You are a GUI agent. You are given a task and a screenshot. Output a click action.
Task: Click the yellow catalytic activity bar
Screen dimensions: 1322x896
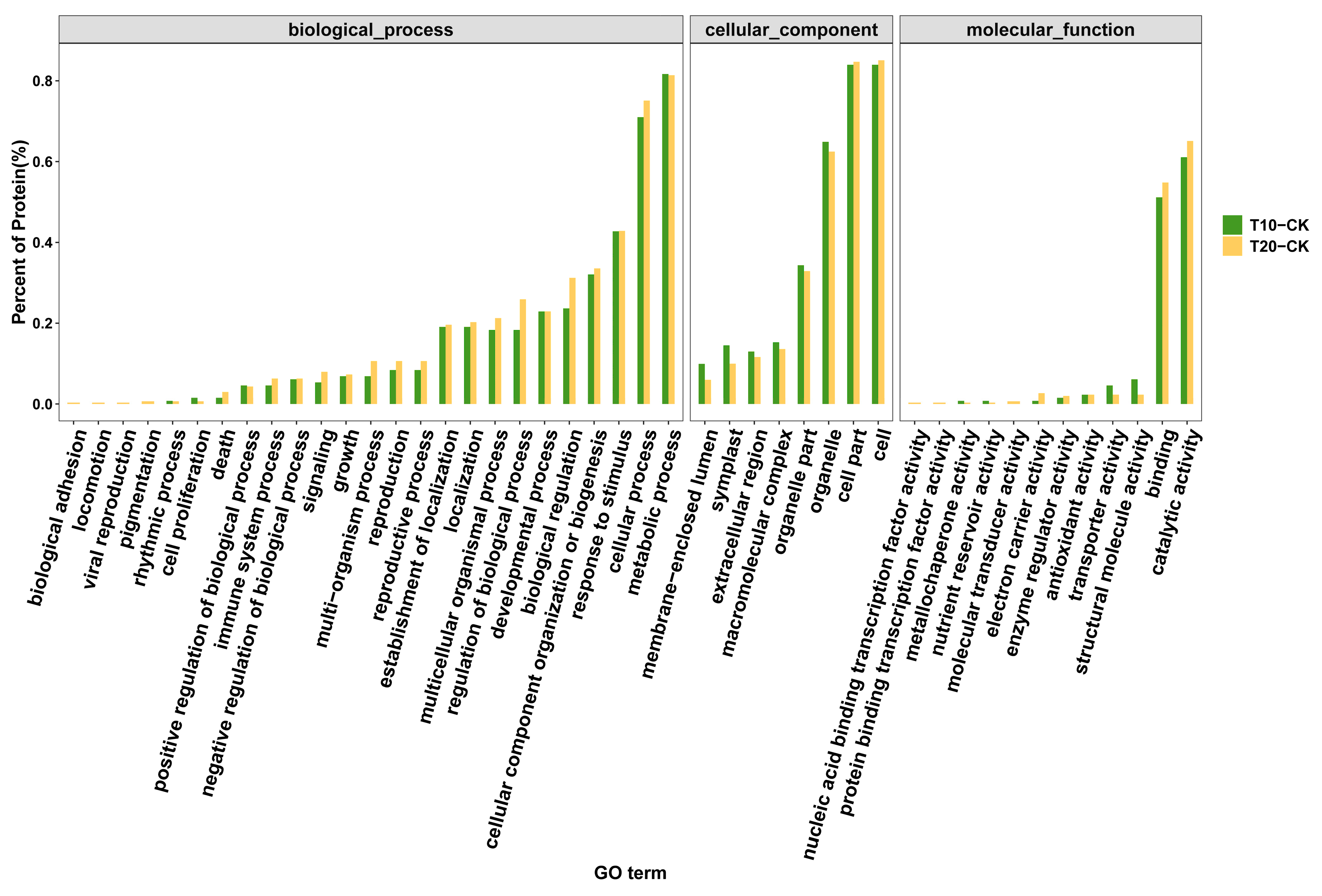click(1190, 273)
